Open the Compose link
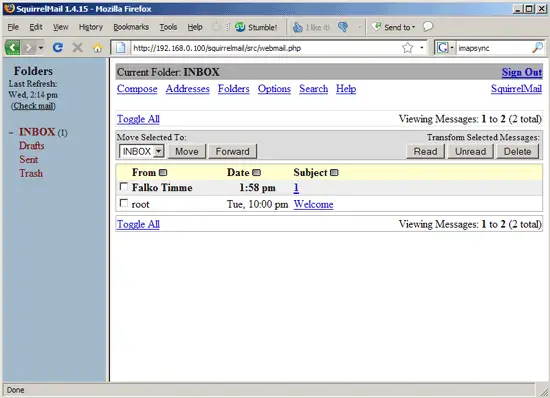The width and height of the screenshot is (550, 398). click(137, 89)
